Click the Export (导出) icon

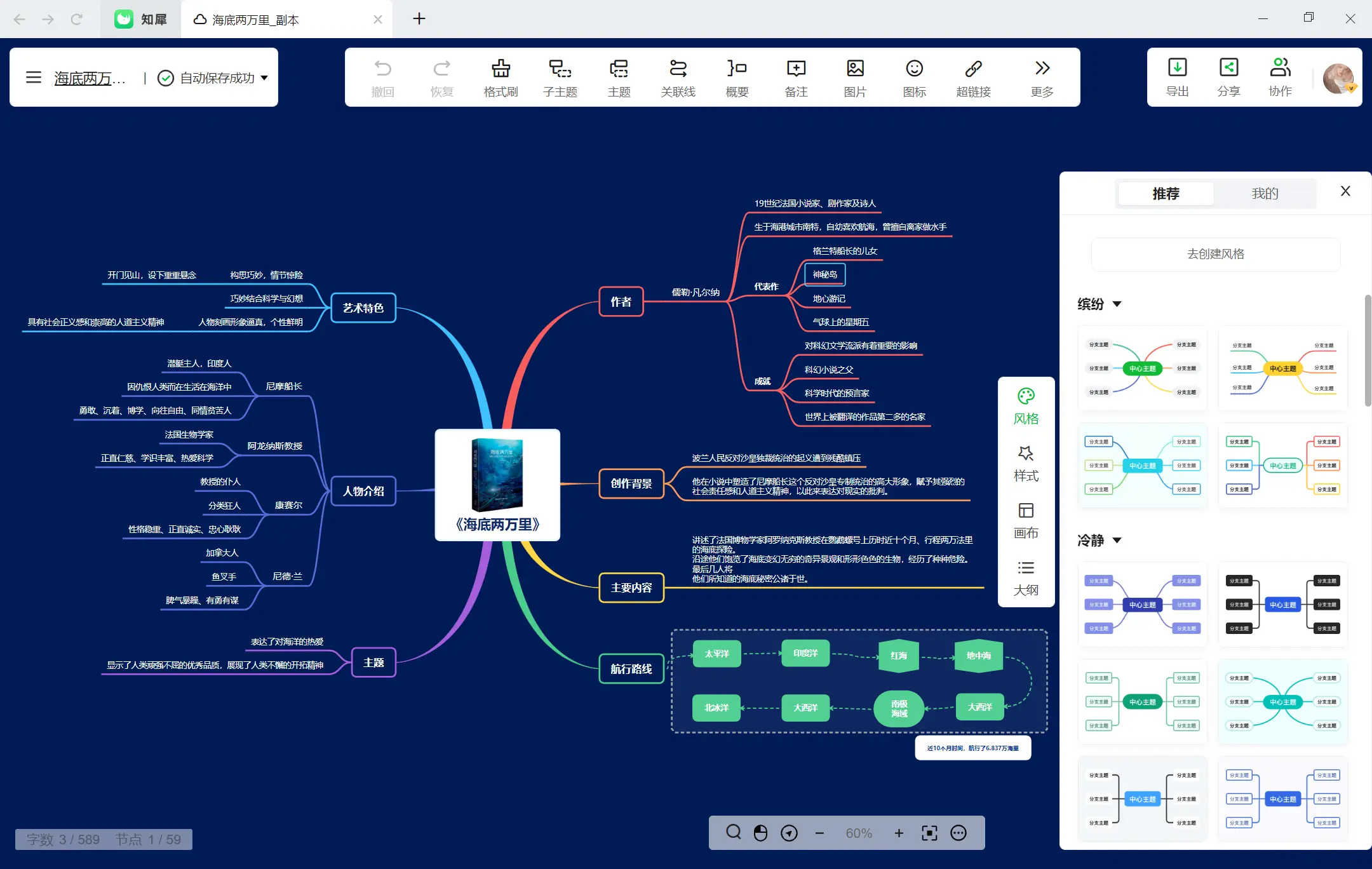click(1177, 77)
